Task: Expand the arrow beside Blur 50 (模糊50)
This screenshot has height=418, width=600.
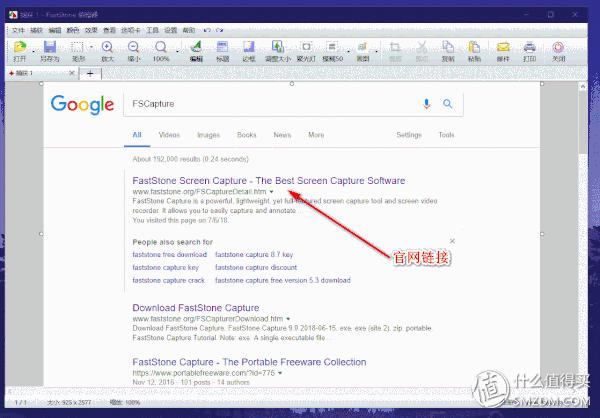Action: pos(348,51)
